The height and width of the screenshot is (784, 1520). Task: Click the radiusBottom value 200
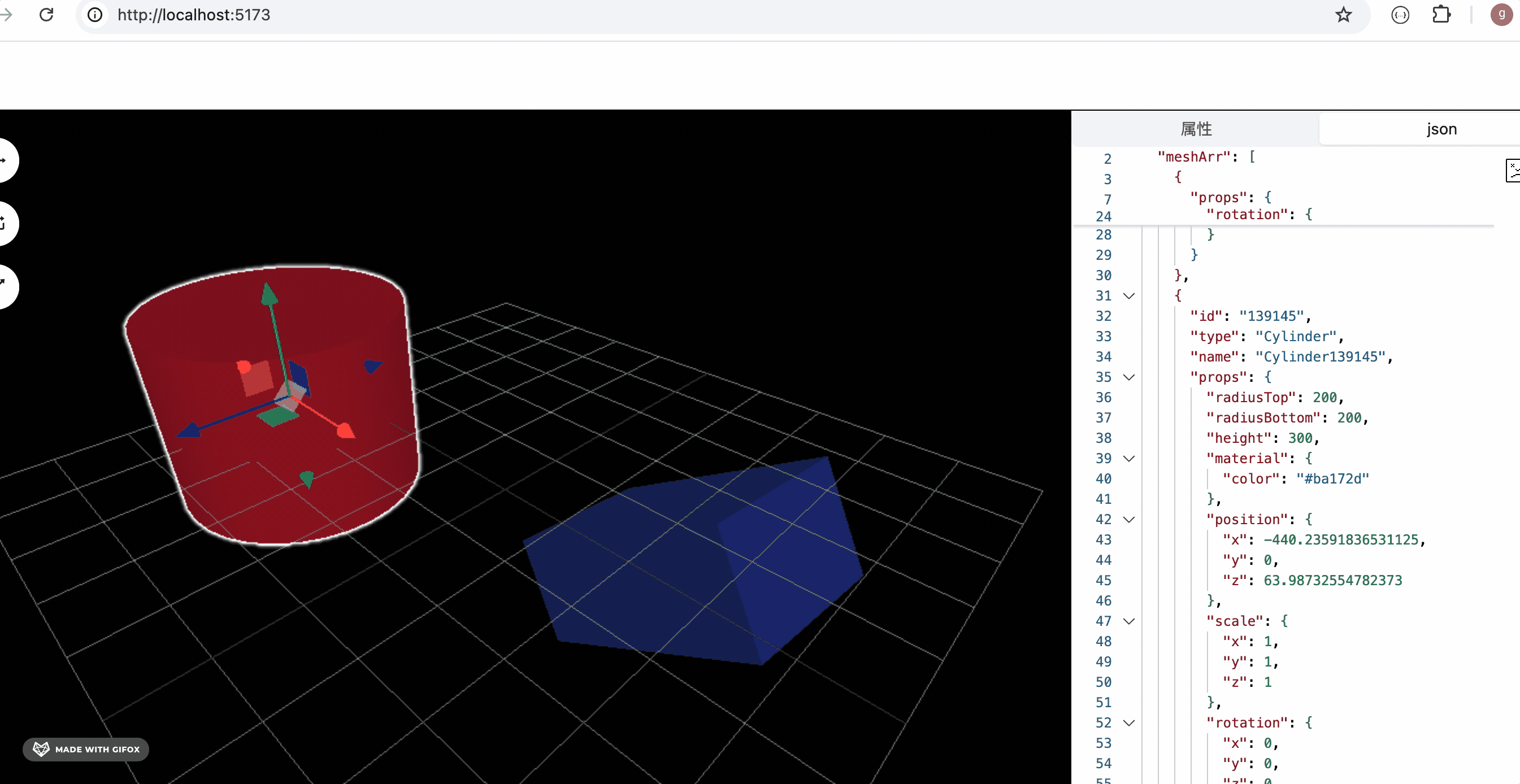point(1349,417)
